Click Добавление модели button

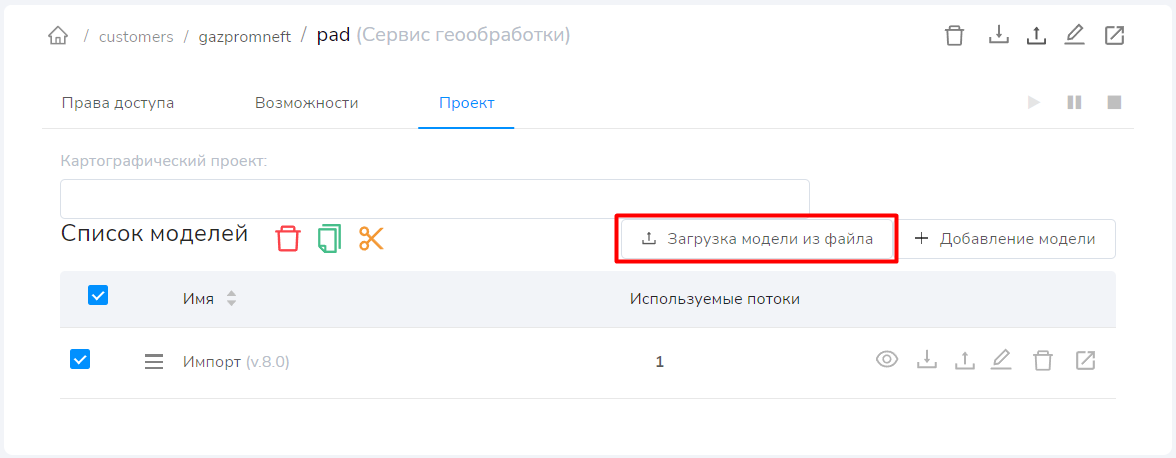1004,239
